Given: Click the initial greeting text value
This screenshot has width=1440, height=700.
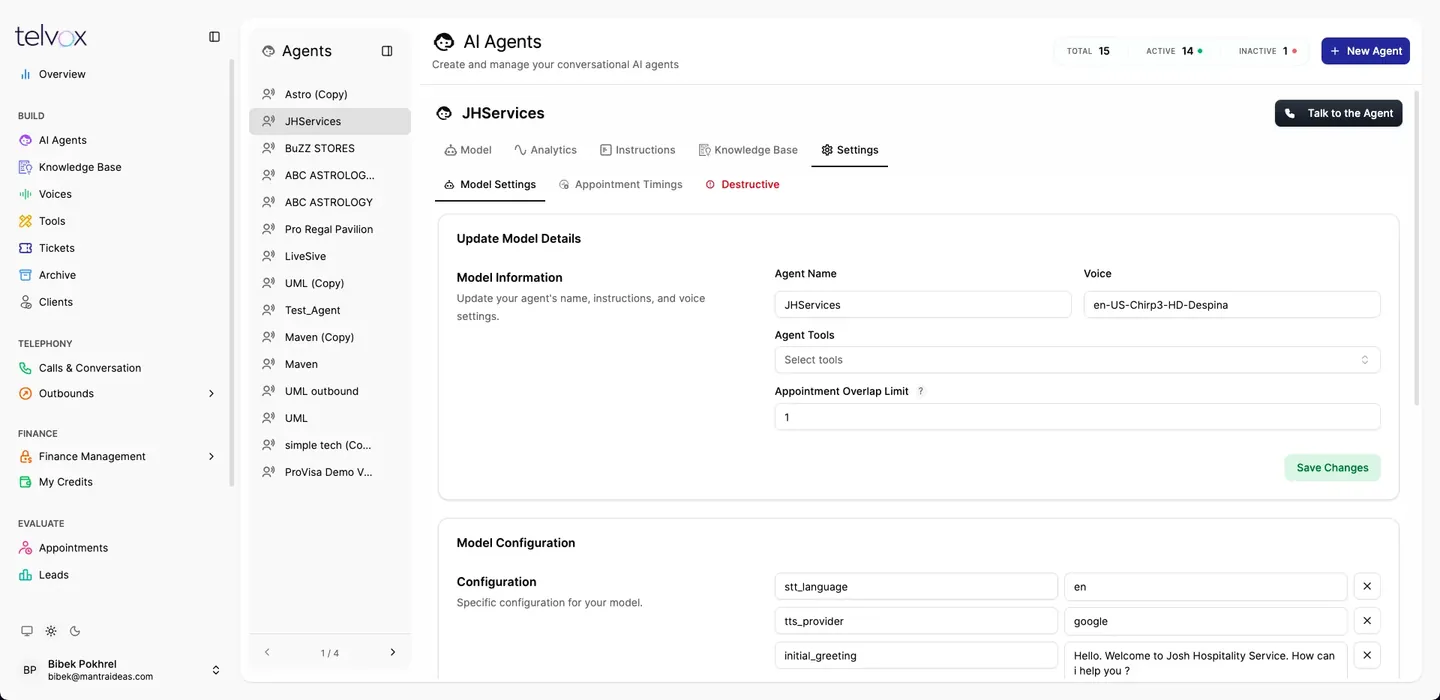Looking at the screenshot, I should (1206, 662).
